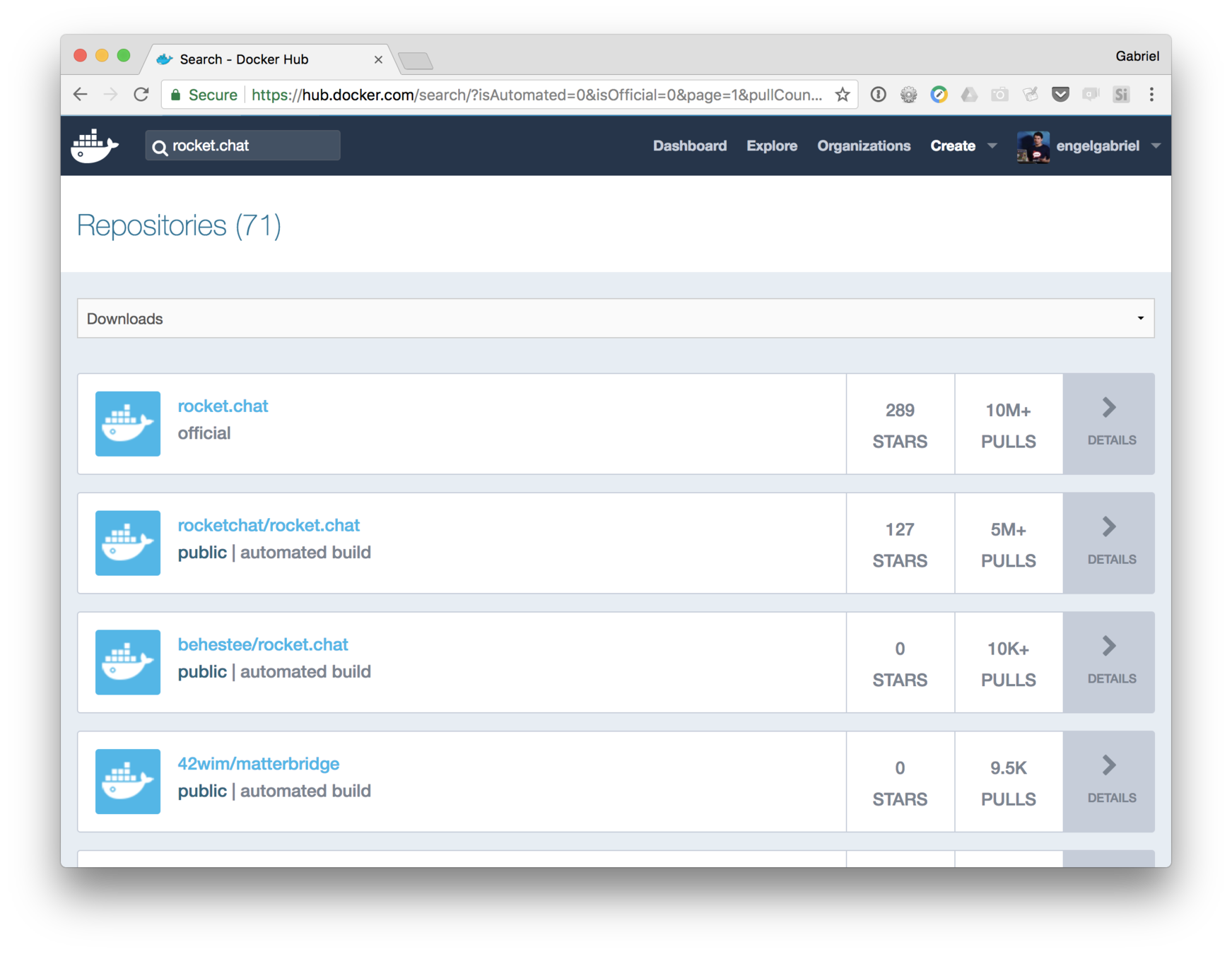Viewport: 1232px width, 954px height.
Task: Click 42wim/matterbridge whale image
Action: [128, 782]
